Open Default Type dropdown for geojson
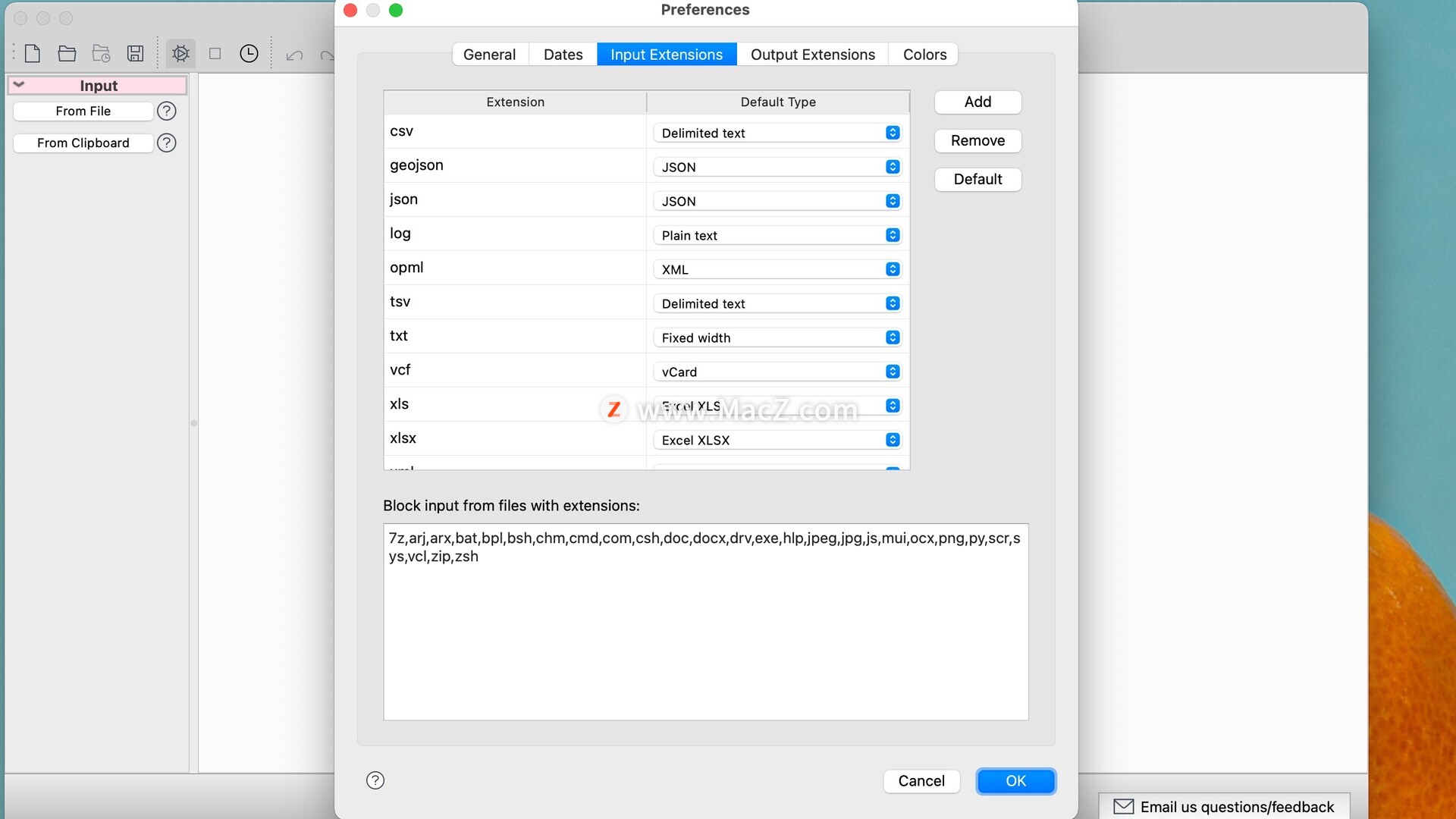Screen dimensions: 1456x819 [777, 167]
